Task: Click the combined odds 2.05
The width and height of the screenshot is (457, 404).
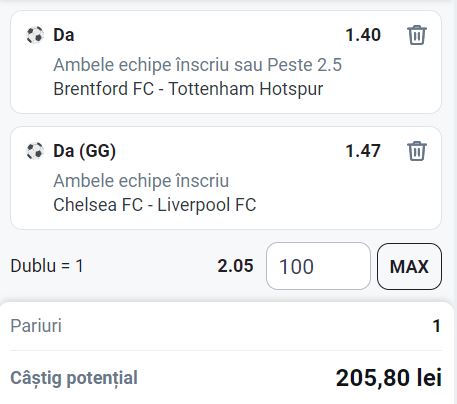Action: click(235, 266)
